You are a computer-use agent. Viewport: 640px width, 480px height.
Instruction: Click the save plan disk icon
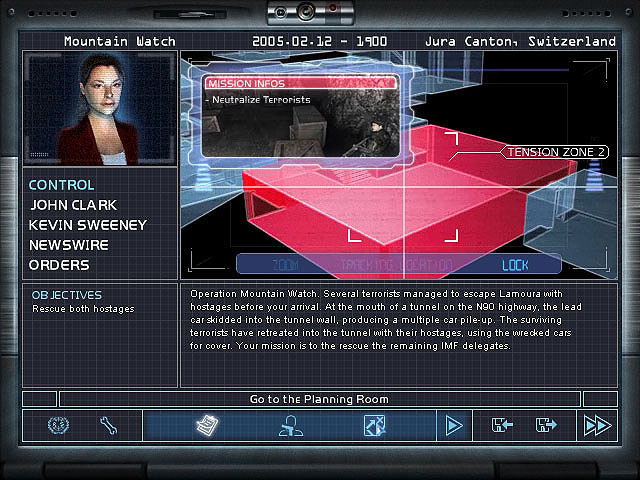[546, 425]
